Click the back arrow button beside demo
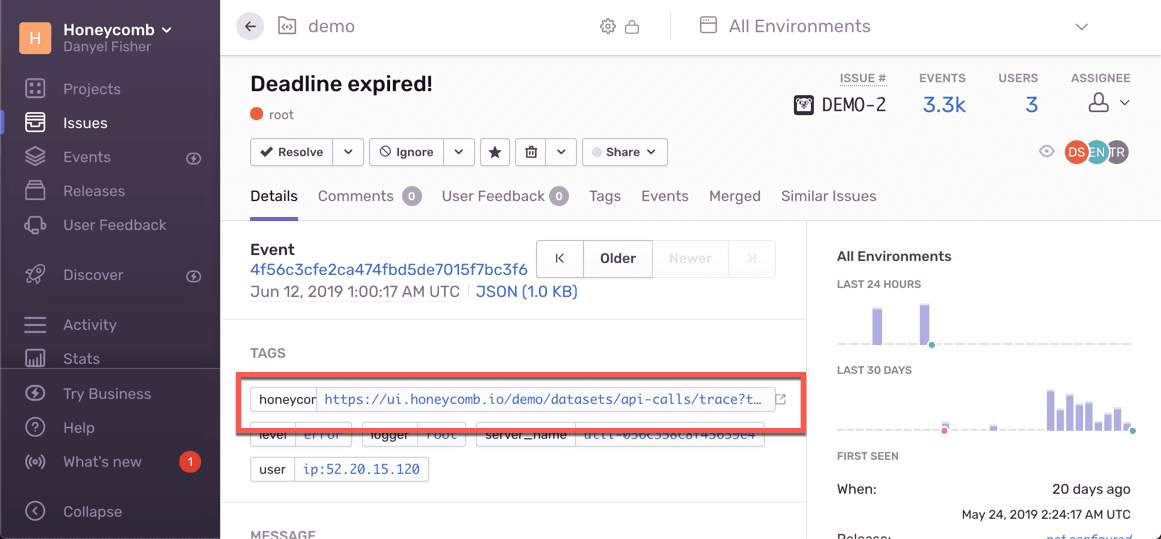Screen dimensions: 1161x539 pyautogui.click(x=250, y=27)
